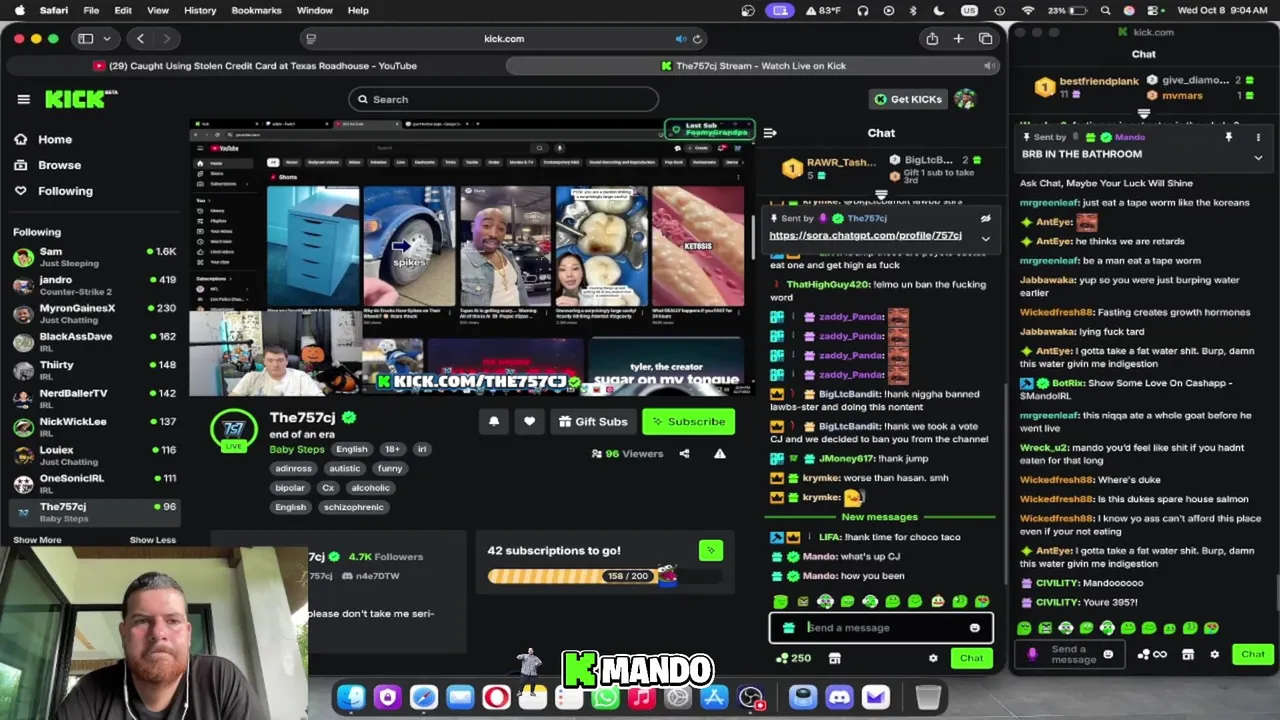Reload page in Safari address bar

coord(697,39)
